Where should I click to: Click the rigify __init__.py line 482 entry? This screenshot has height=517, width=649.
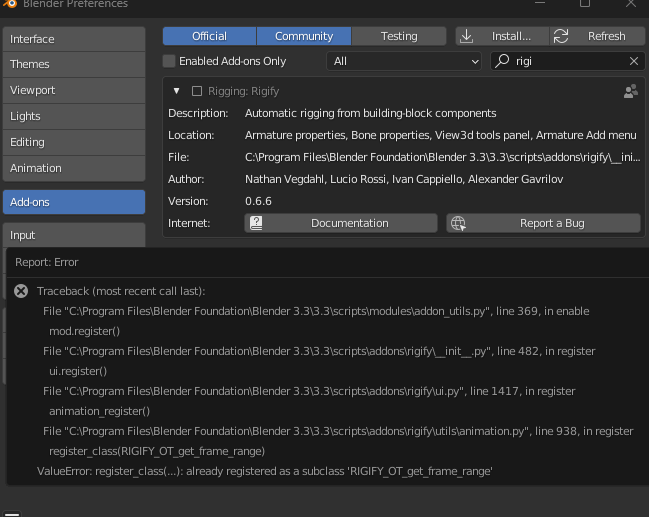click(319, 351)
